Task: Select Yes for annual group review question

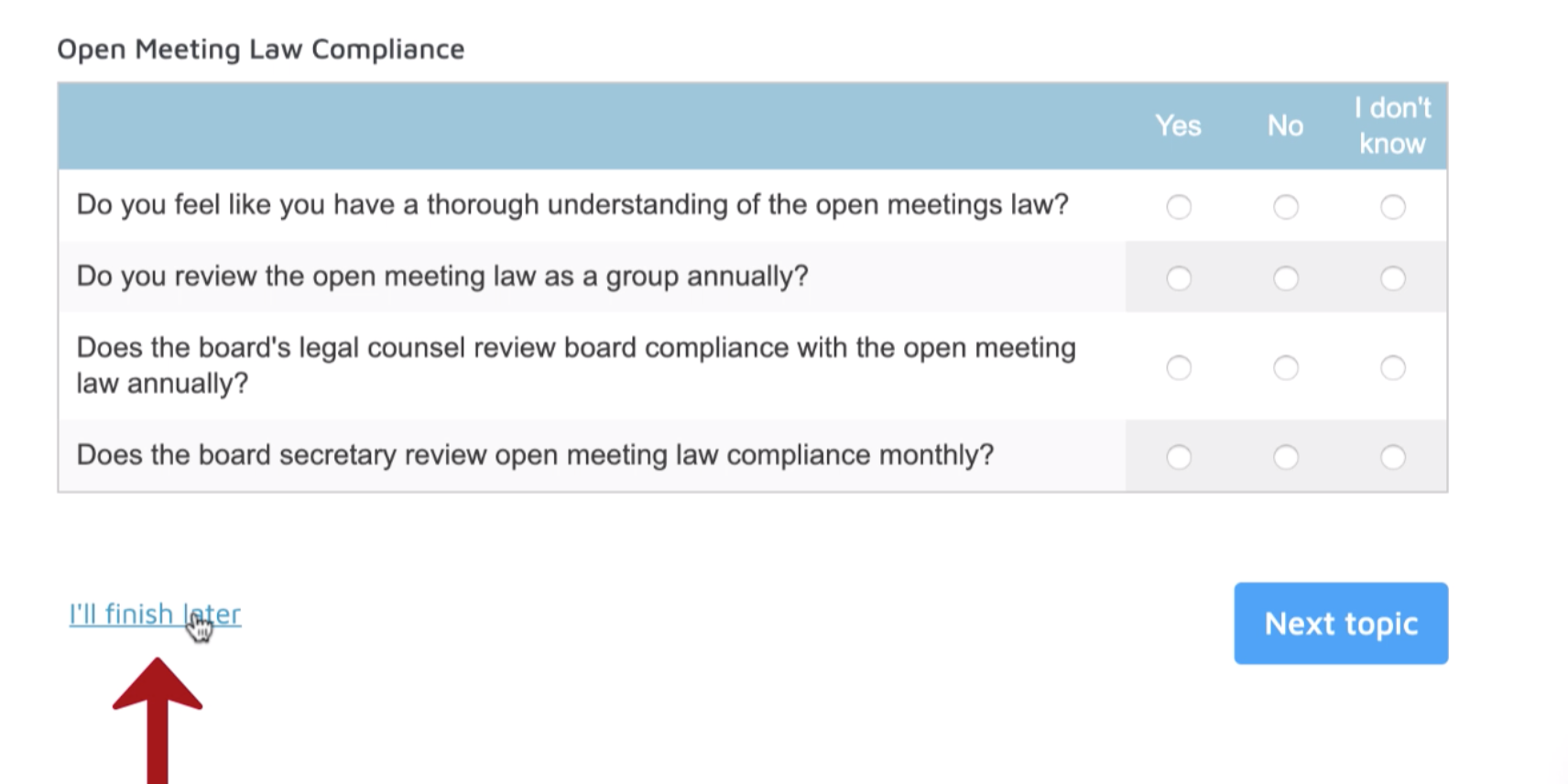Action: coord(1179,278)
